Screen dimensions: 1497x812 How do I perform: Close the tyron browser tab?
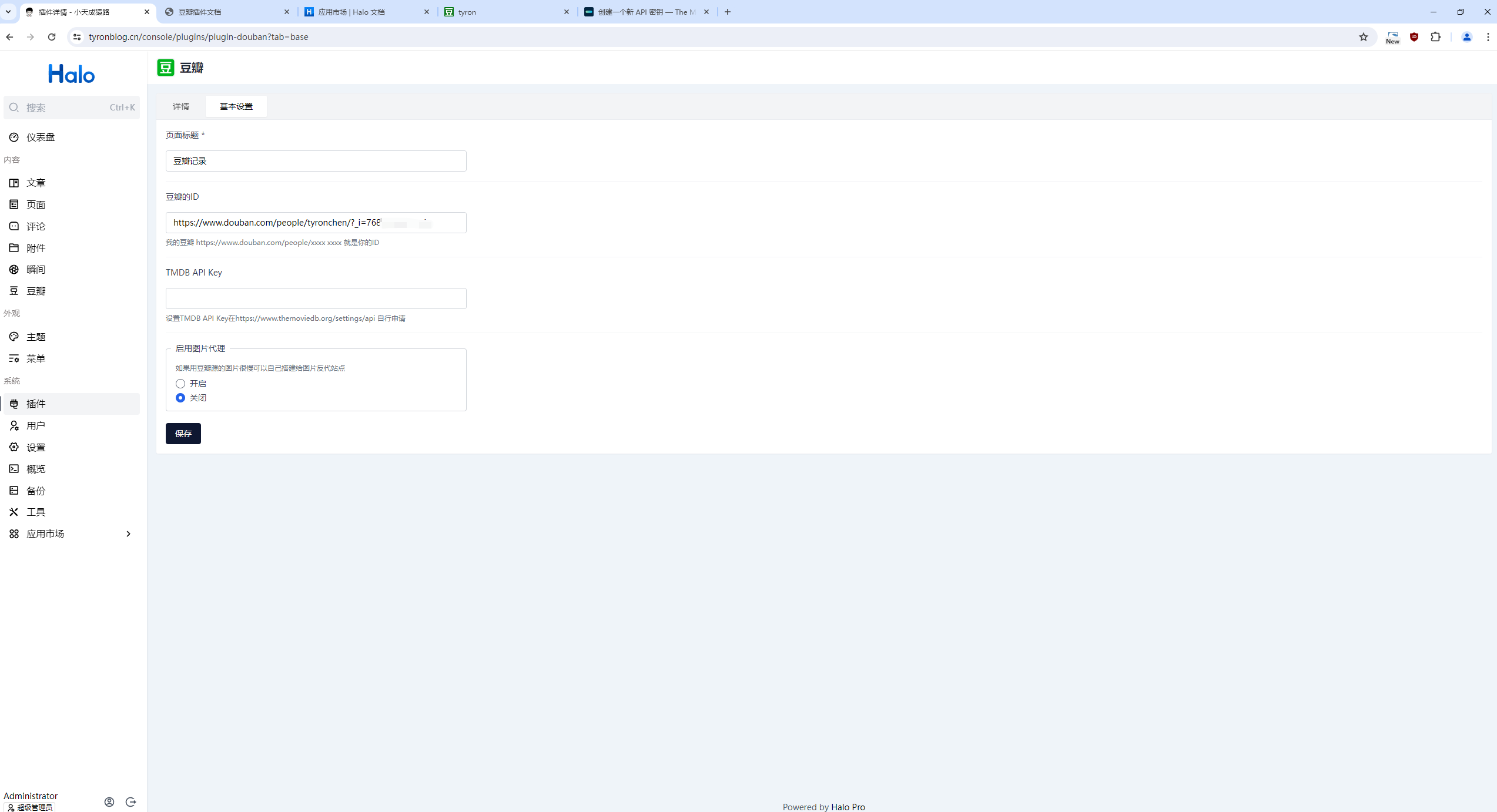[567, 12]
